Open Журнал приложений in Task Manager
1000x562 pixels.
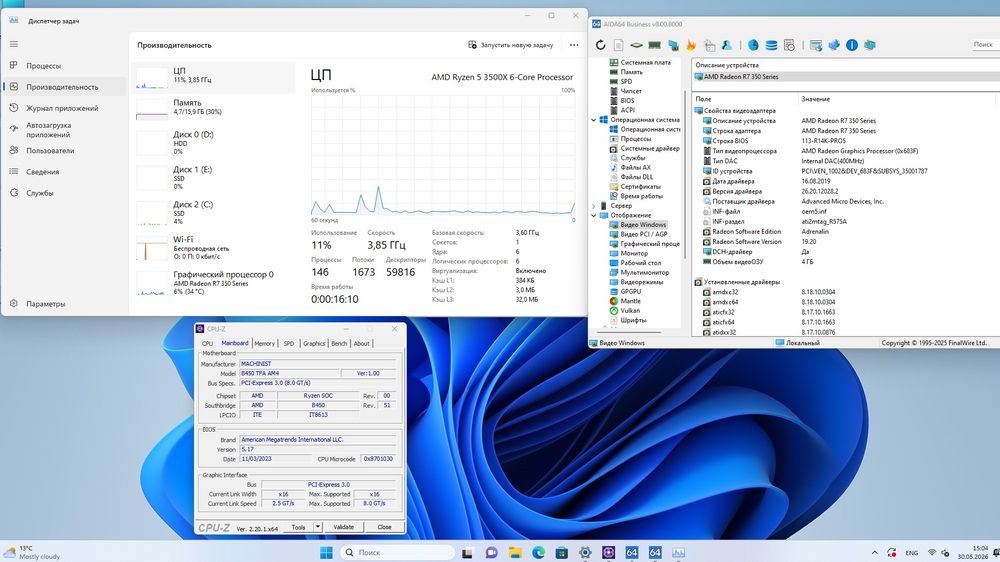click(64, 108)
